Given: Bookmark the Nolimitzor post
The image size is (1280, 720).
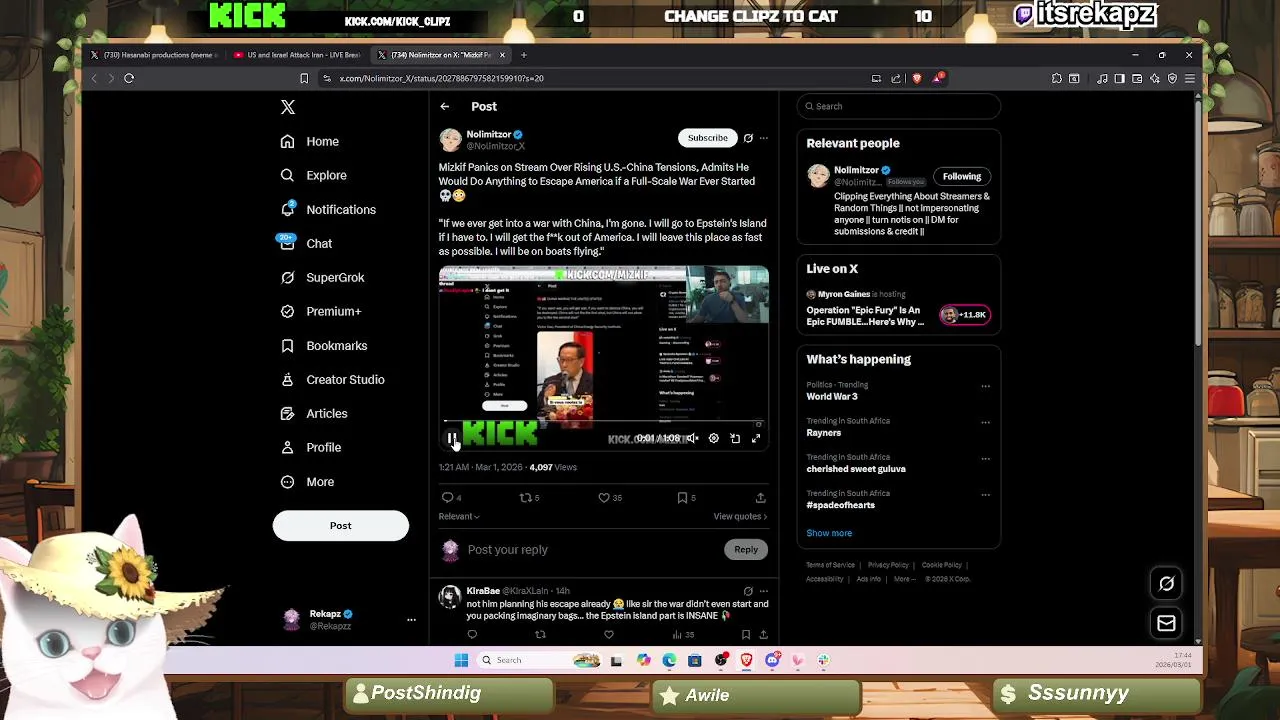Looking at the screenshot, I should pyautogui.click(x=682, y=497).
